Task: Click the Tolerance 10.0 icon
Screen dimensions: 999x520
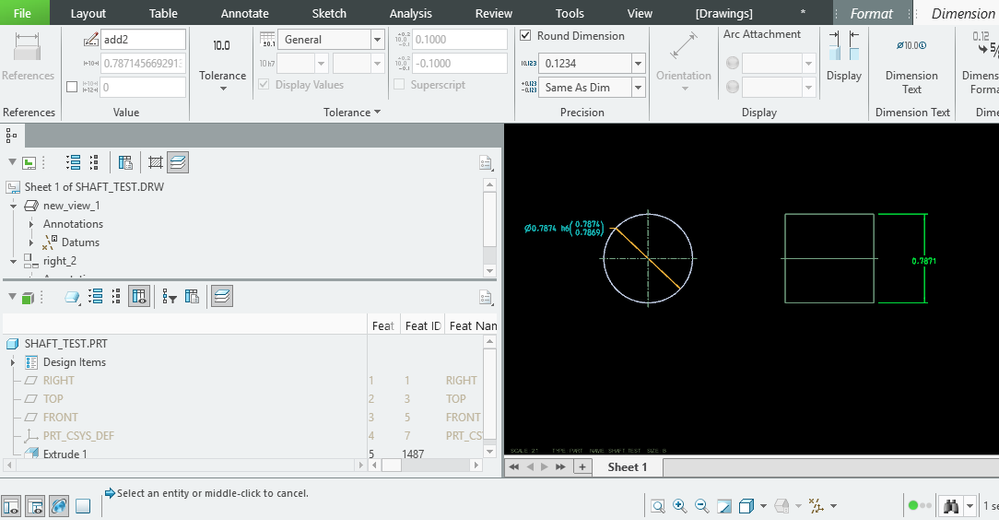Action: coord(222,46)
